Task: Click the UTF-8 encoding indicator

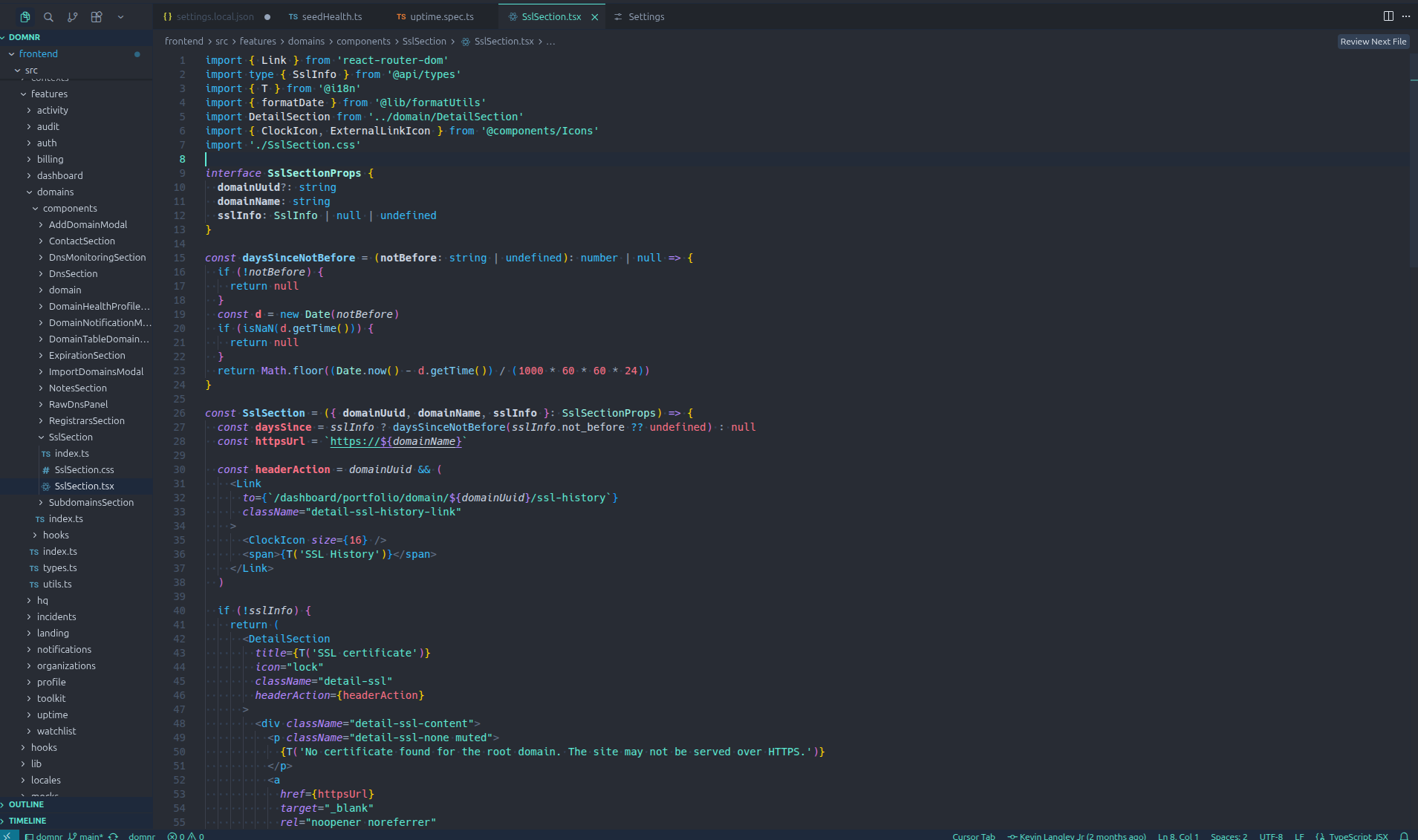Action: pos(1271,836)
